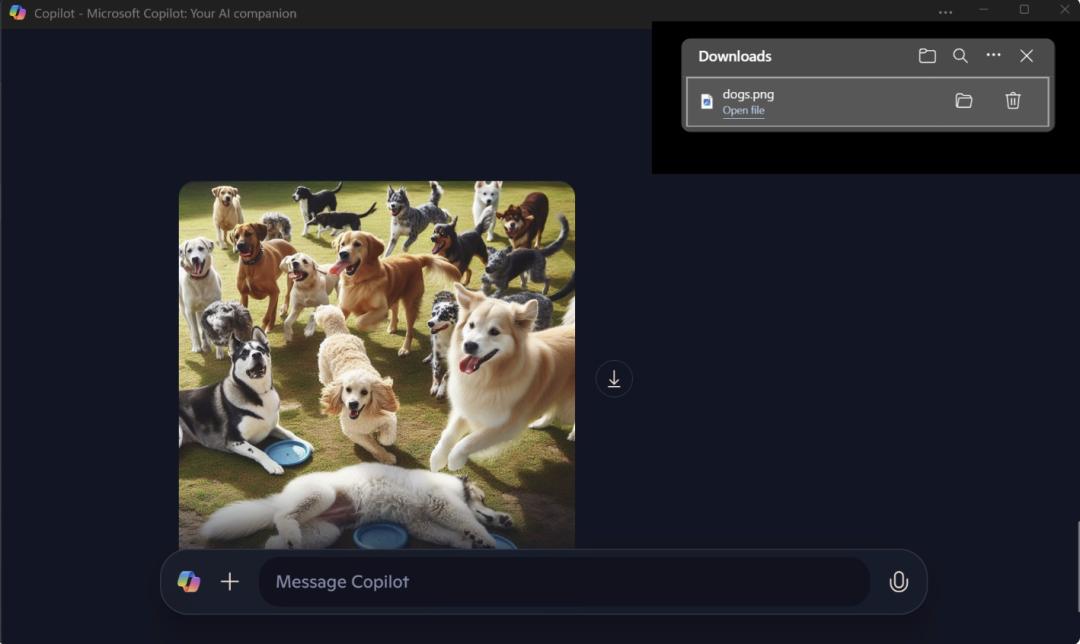
Task: Maximize the Copilot window
Action: [1024, 10]
